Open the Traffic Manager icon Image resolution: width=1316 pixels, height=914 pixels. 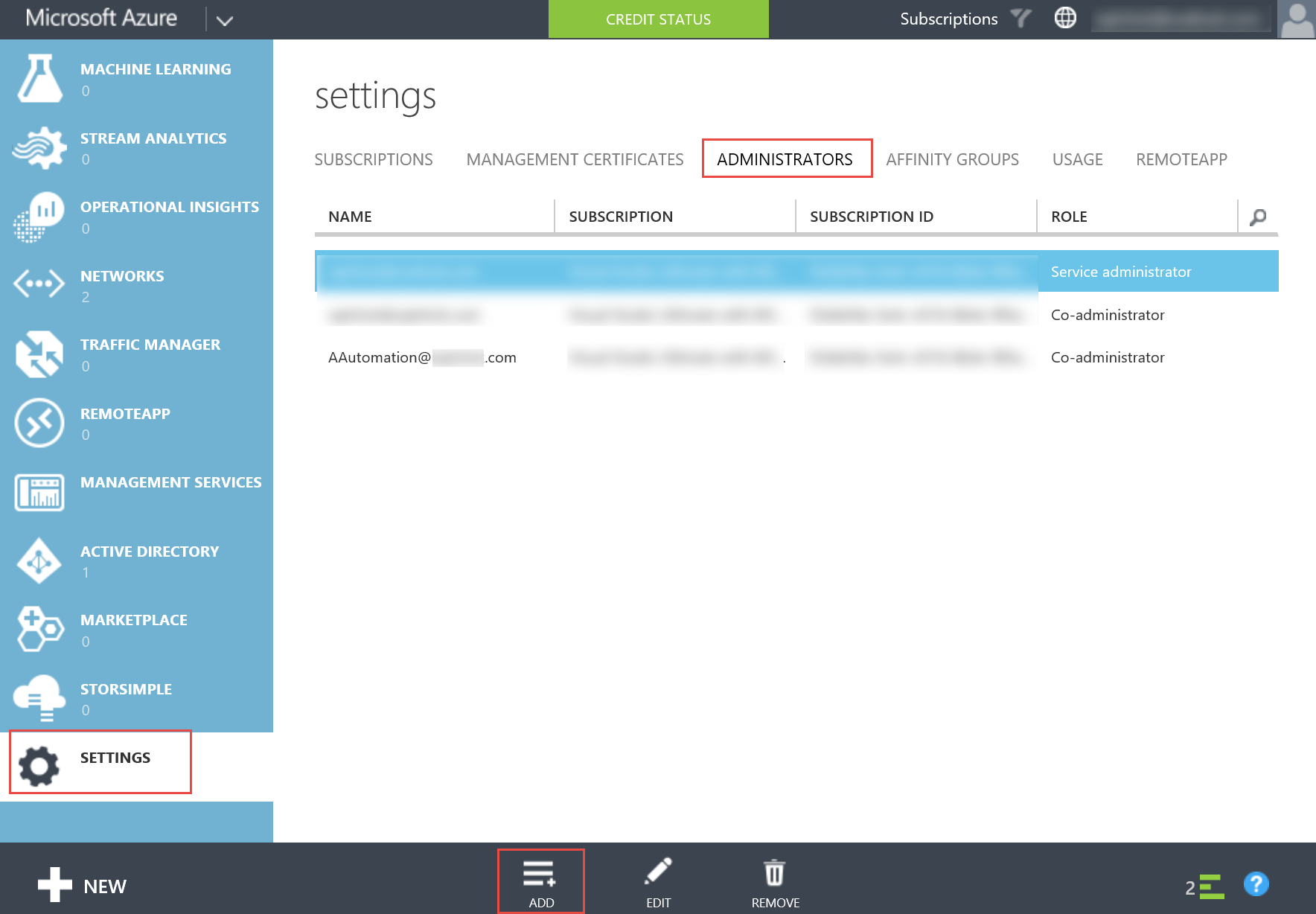39,354
